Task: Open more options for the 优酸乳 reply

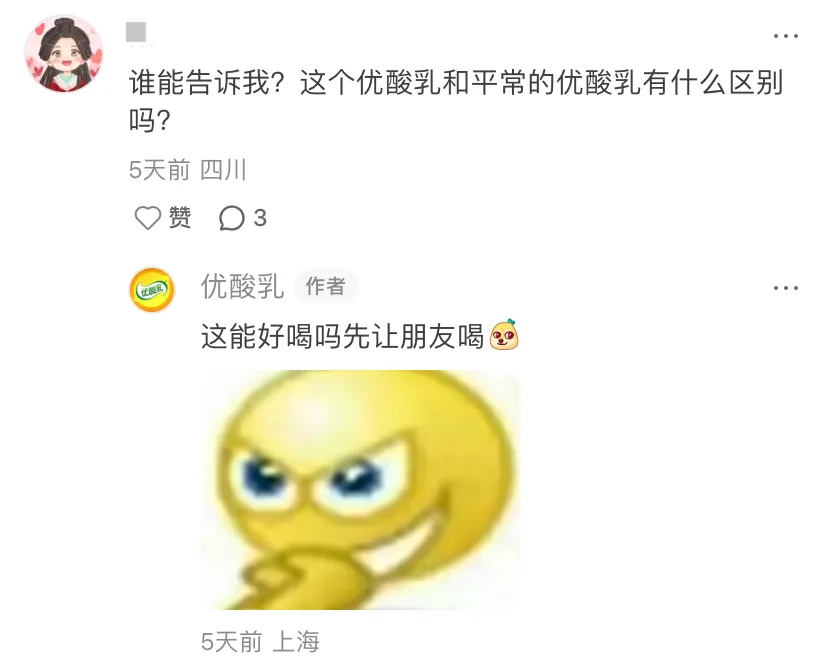Action: click(x=785, y=288)
